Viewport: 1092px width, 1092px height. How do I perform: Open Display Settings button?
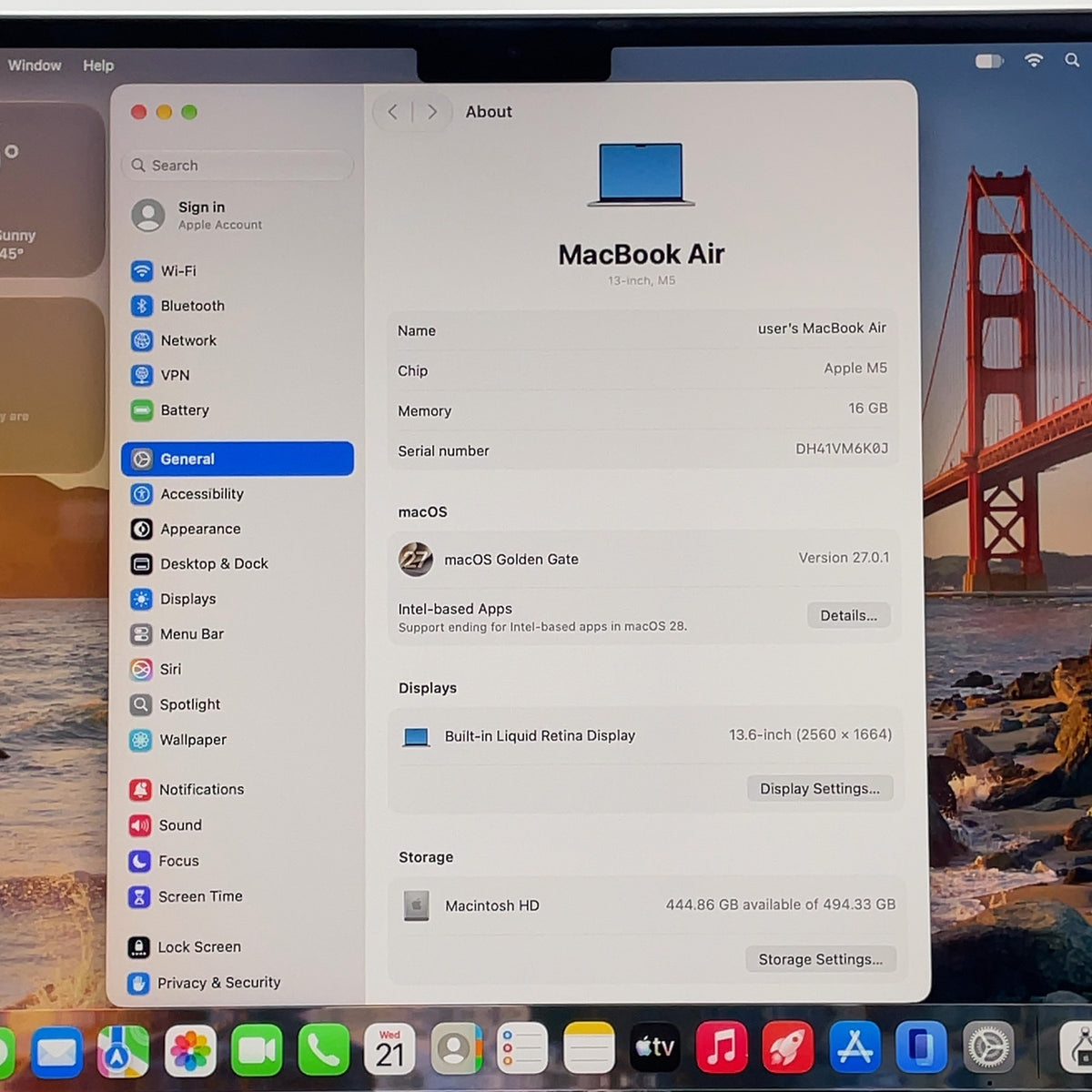click(x=820, y=788)
